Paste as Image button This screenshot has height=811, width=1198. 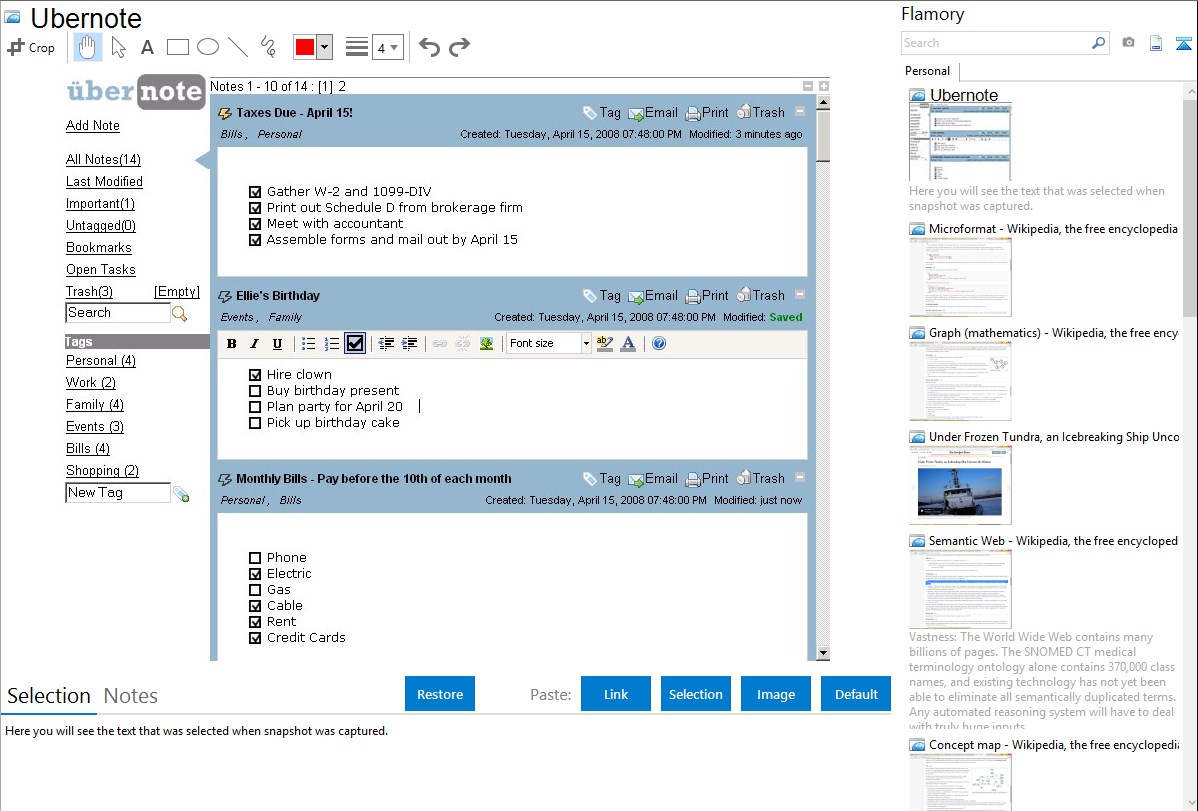[x=775, y=694]
